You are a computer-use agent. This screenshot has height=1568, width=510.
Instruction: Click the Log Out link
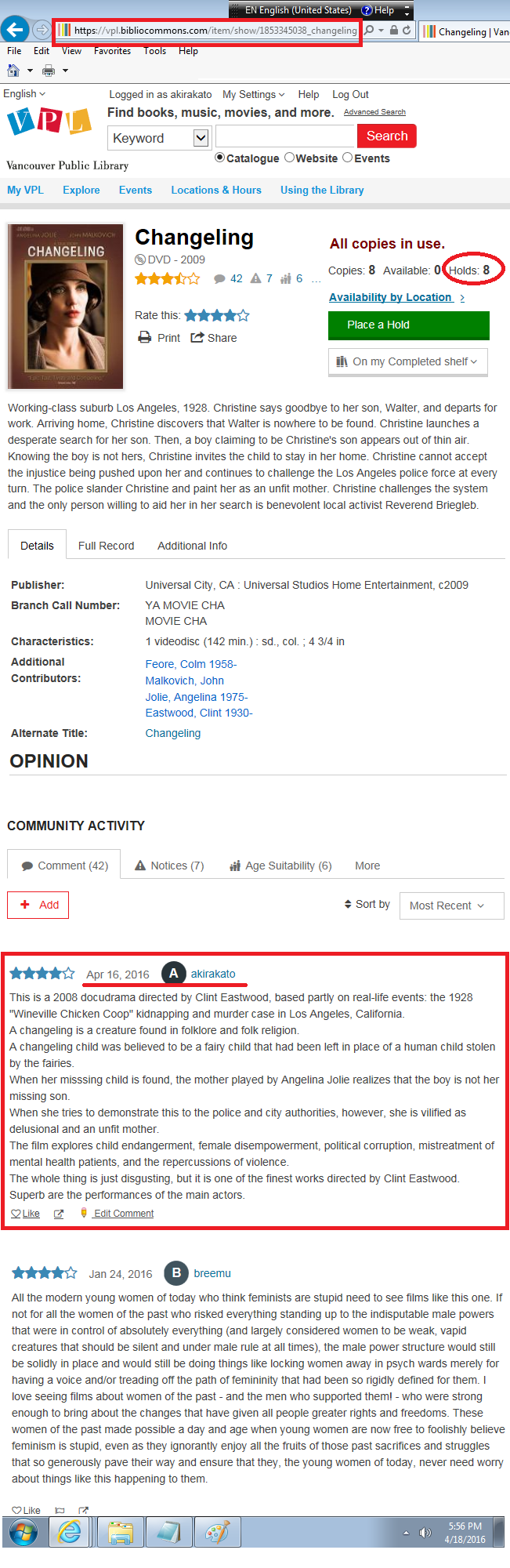click(350, 94)
